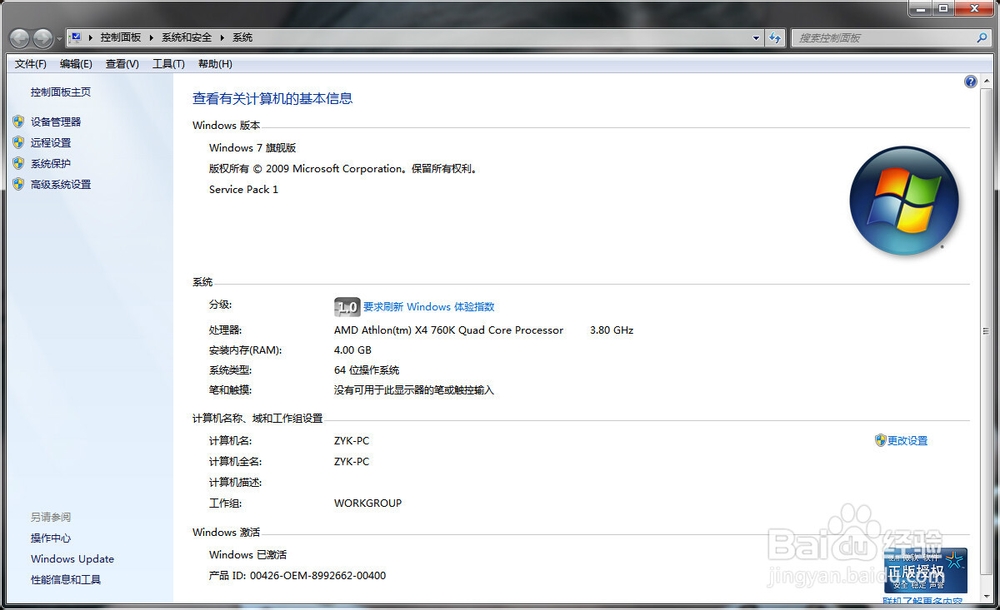Select 控制面板 in the breadcrumb path
Viewport: 1000px width, 610px height.
[x=121, y=38]
